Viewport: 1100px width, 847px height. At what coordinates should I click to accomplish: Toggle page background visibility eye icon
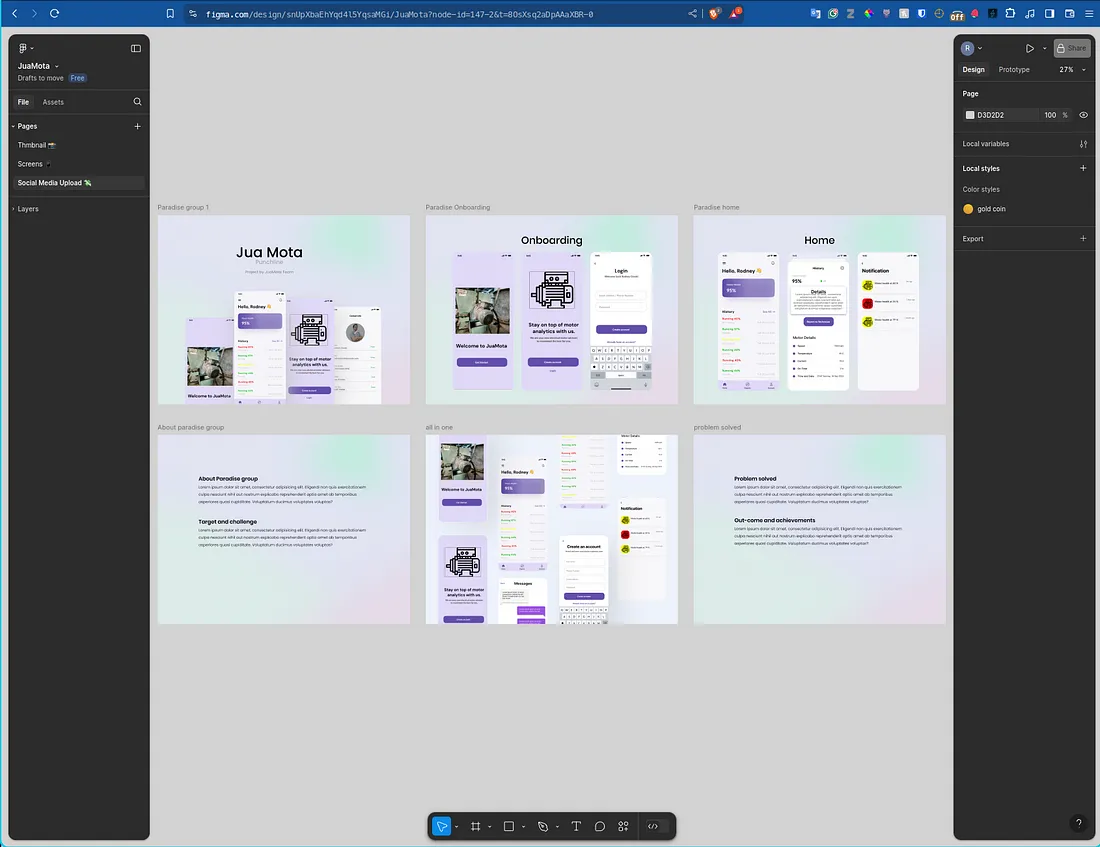click(x=1083, y=115)
